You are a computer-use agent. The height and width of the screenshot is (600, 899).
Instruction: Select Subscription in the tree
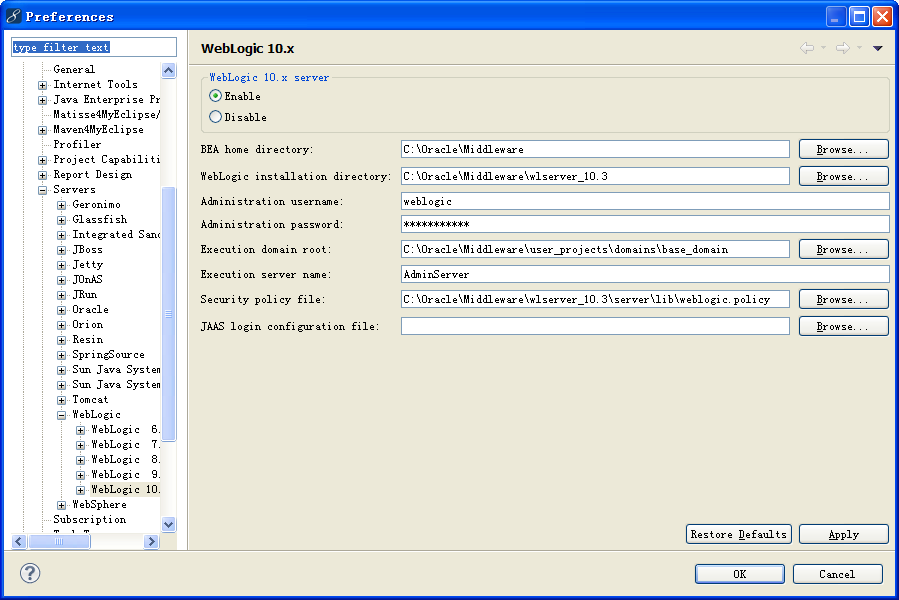pos(89,519)
